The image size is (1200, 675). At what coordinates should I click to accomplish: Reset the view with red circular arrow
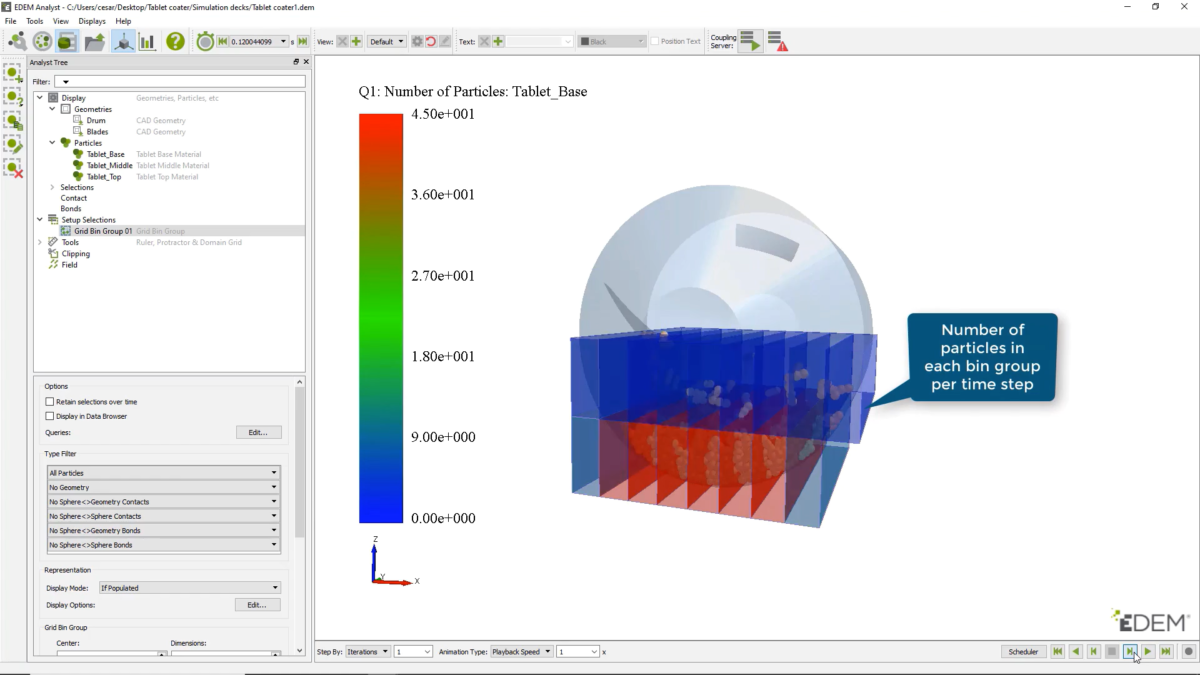pos(431,42)
